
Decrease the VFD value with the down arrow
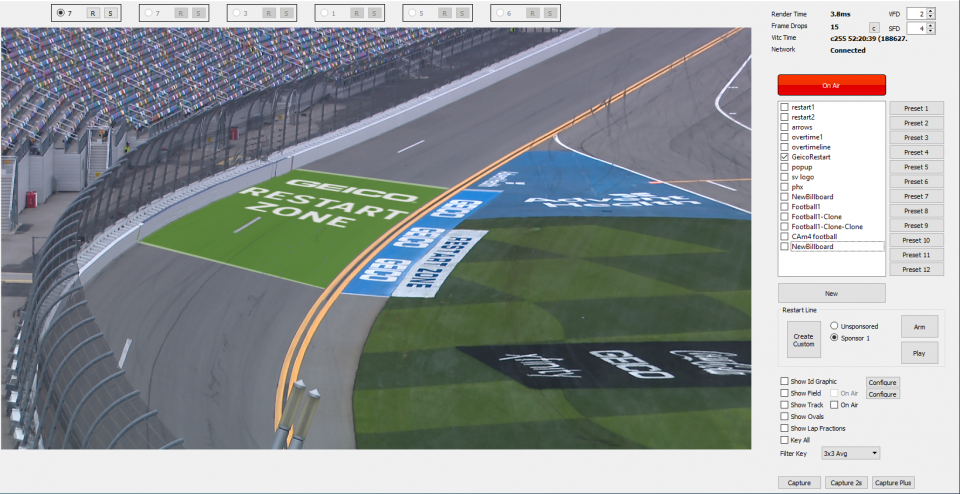[x=931, y=16]
